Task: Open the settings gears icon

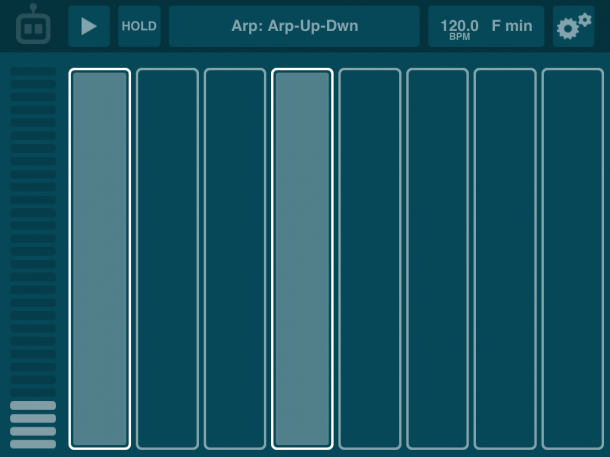Action: (574, 27)
